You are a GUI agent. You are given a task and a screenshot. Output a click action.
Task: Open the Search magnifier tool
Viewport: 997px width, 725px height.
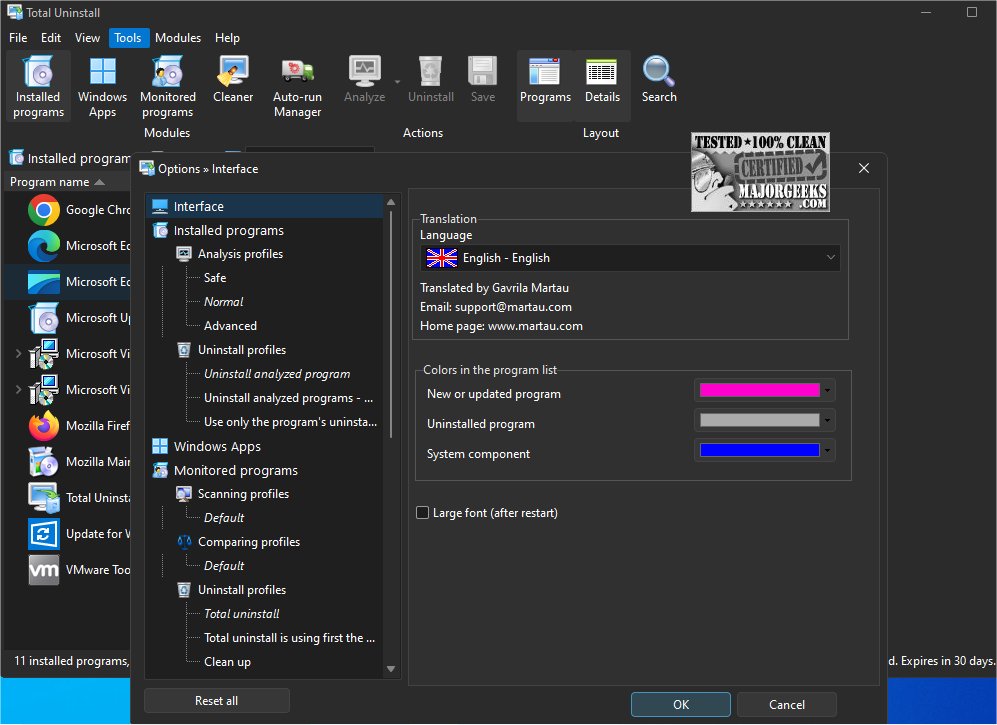[659, 80]
